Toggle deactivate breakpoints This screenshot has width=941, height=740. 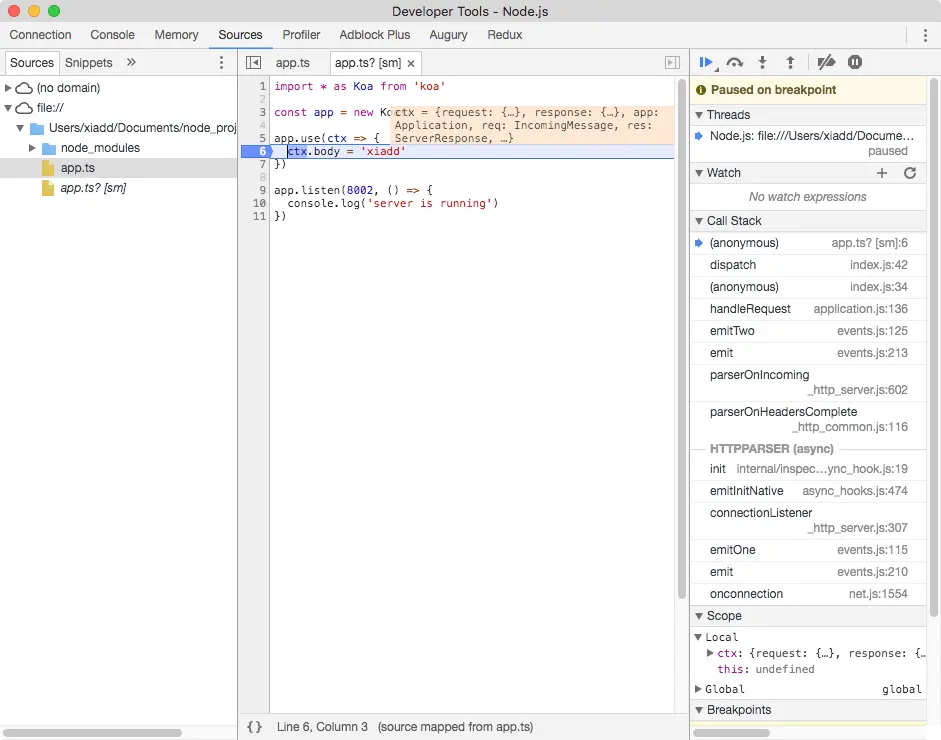click(826, 62)
